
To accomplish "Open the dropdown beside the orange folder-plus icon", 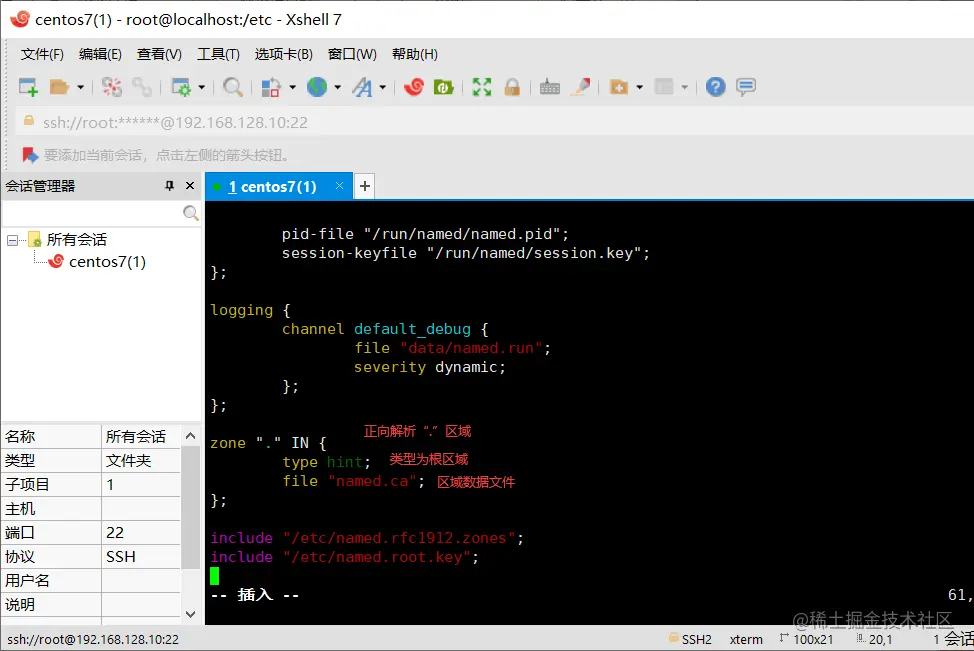I will click(639, 87).
